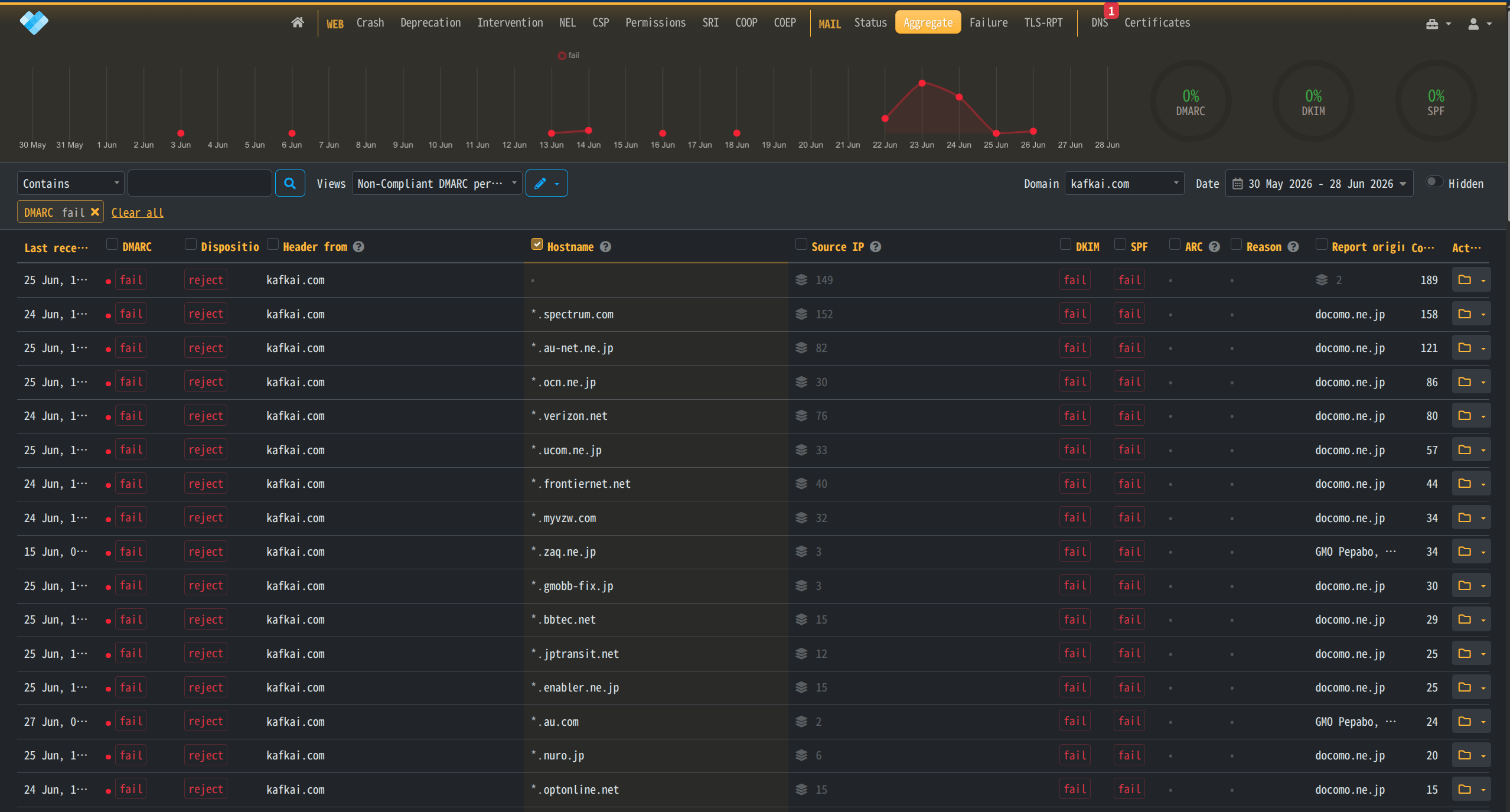Open the CSP tab

(x=601, y=22)
